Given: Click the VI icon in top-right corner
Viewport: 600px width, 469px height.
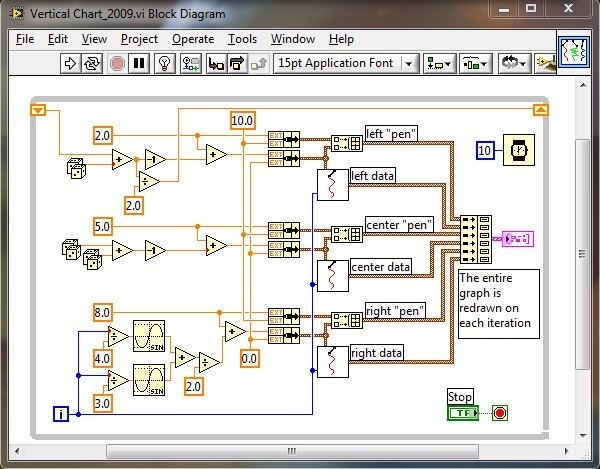Looking at the screenshot, I should pos(575,52).
